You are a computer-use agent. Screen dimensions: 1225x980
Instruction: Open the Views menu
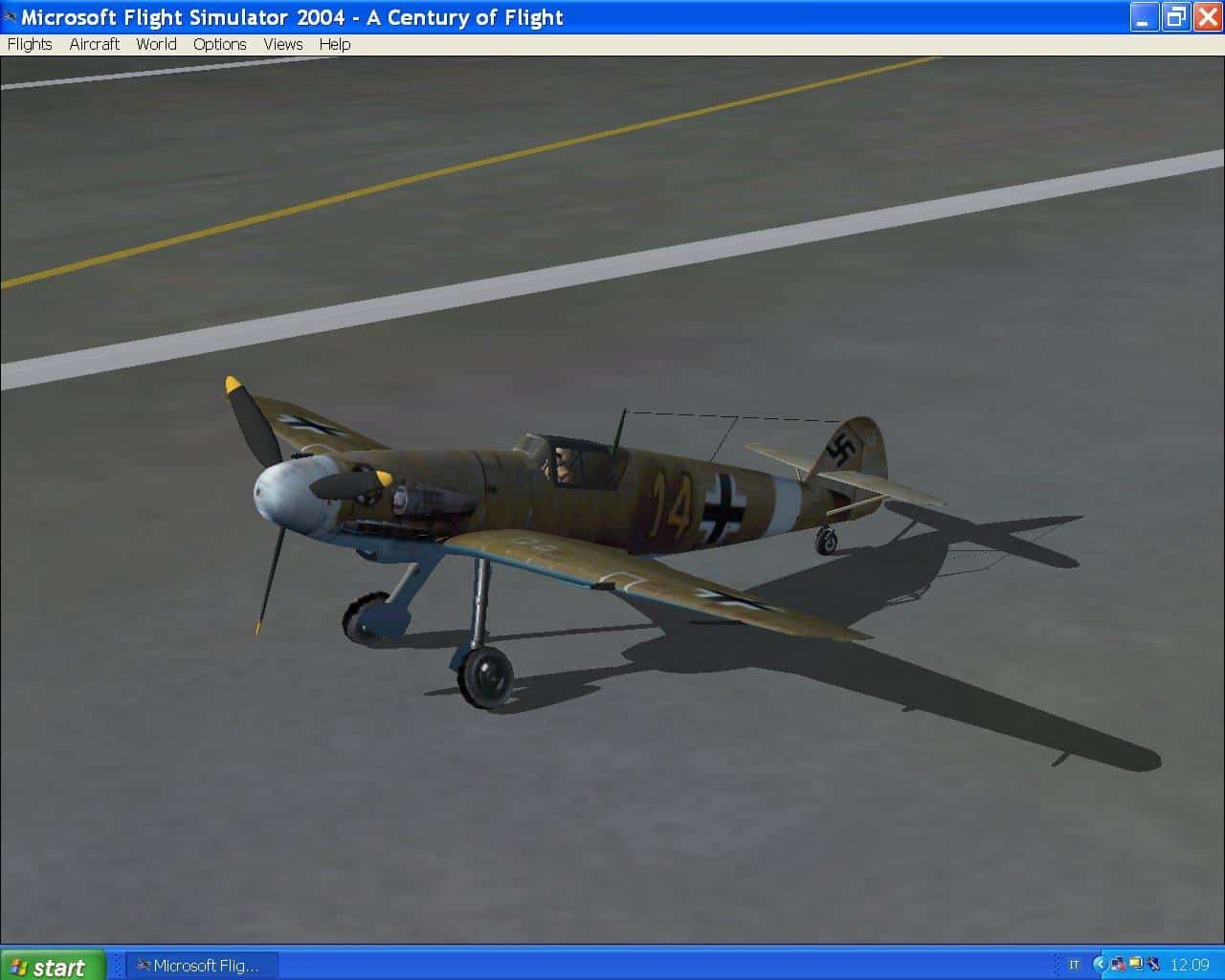point(281,44)
